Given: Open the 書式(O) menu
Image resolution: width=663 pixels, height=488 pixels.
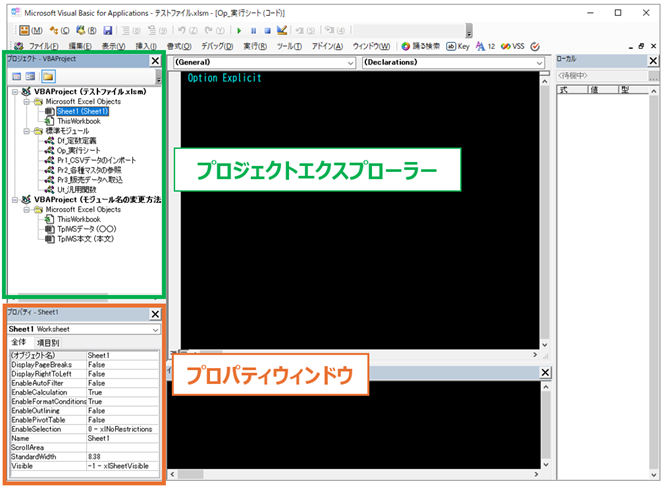Looking at the screenshot, I should (x=179, y=46).
